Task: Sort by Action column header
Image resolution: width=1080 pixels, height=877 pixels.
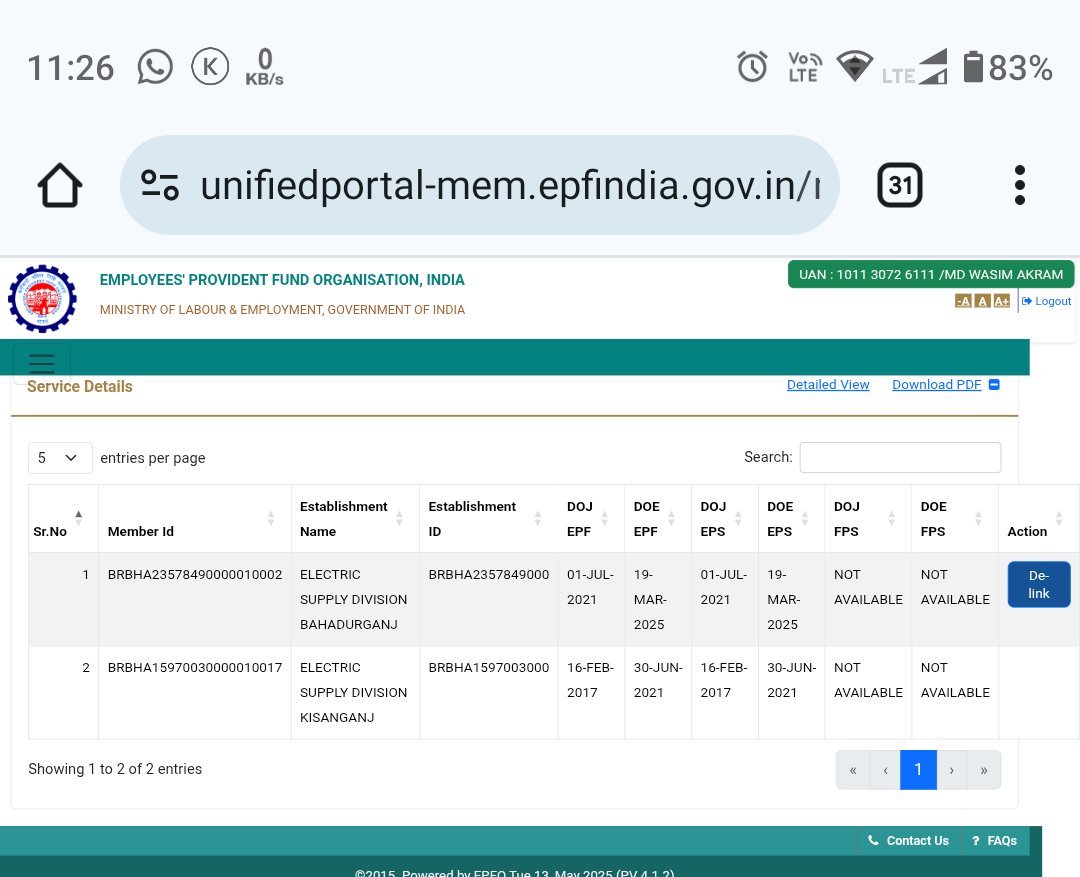Action: pyautogui.click(x=1039, y=519)
